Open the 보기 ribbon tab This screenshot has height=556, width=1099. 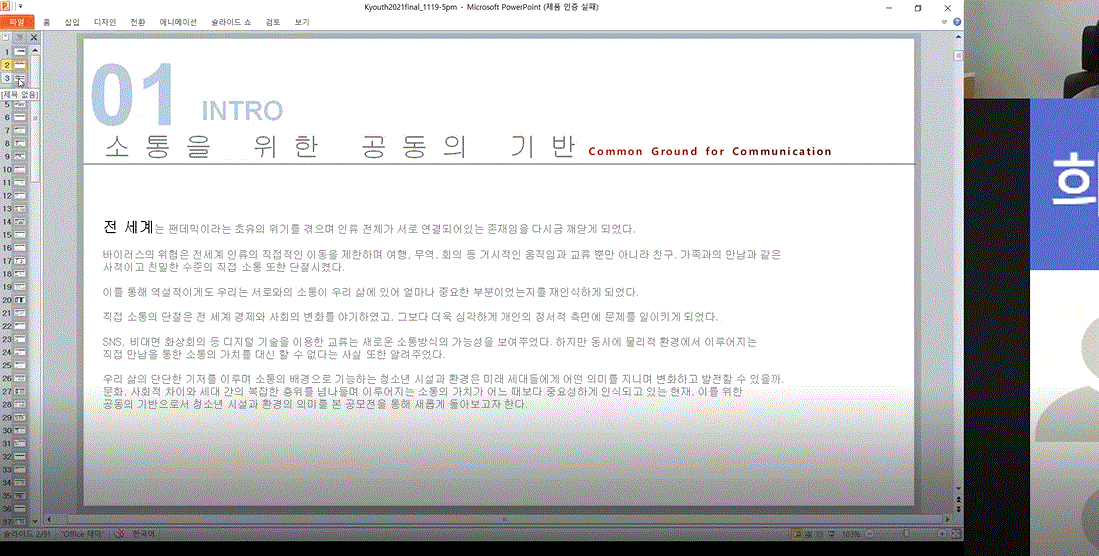[302, 22]
